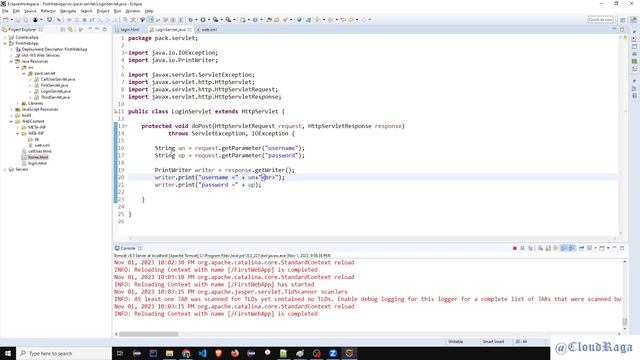Select login.html in Project Explorer tree
The height and width of the screenshot is (360, 640).
point(37,163)
